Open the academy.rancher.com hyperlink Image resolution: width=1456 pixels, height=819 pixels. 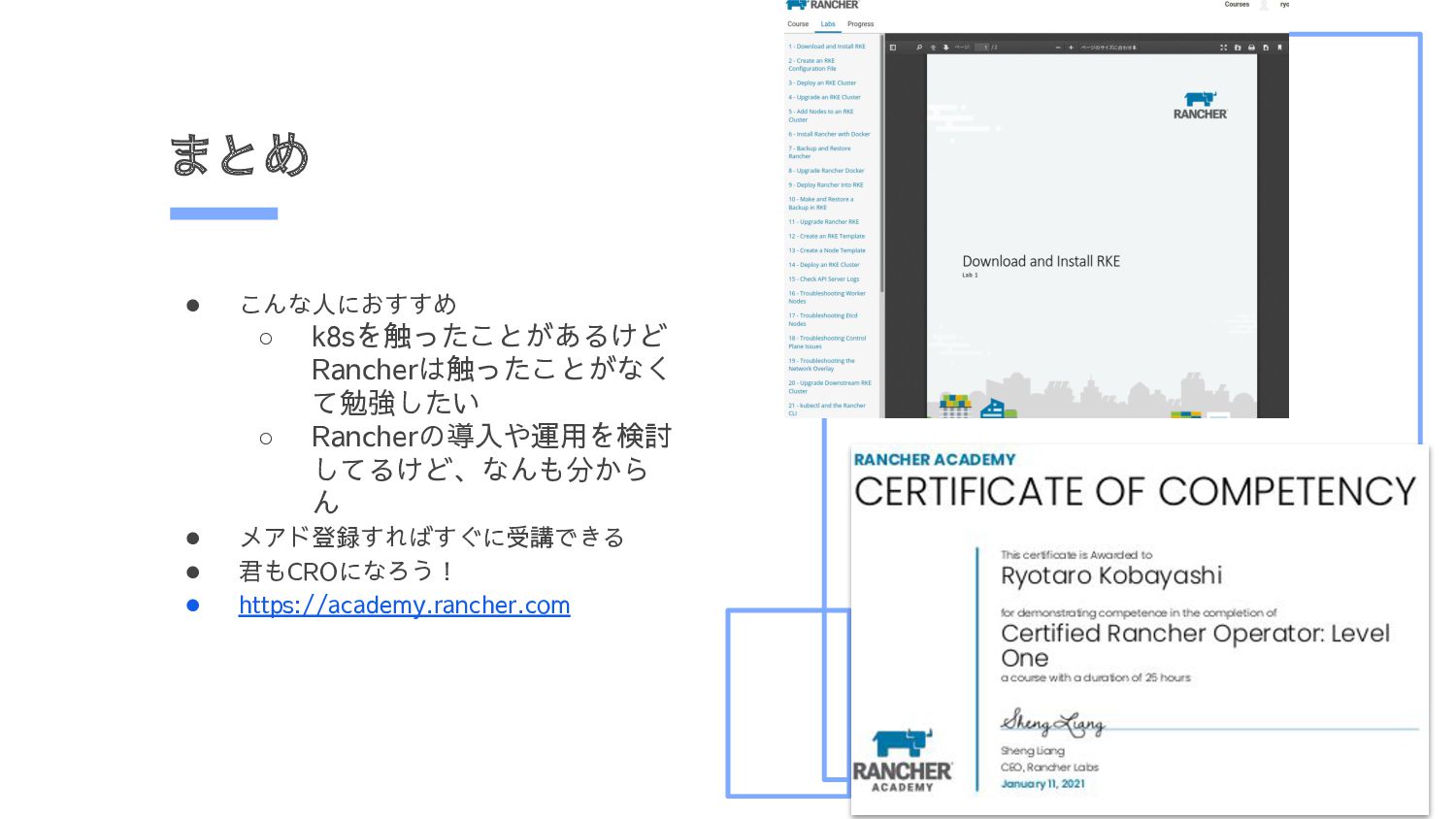[x=404, y=605]
